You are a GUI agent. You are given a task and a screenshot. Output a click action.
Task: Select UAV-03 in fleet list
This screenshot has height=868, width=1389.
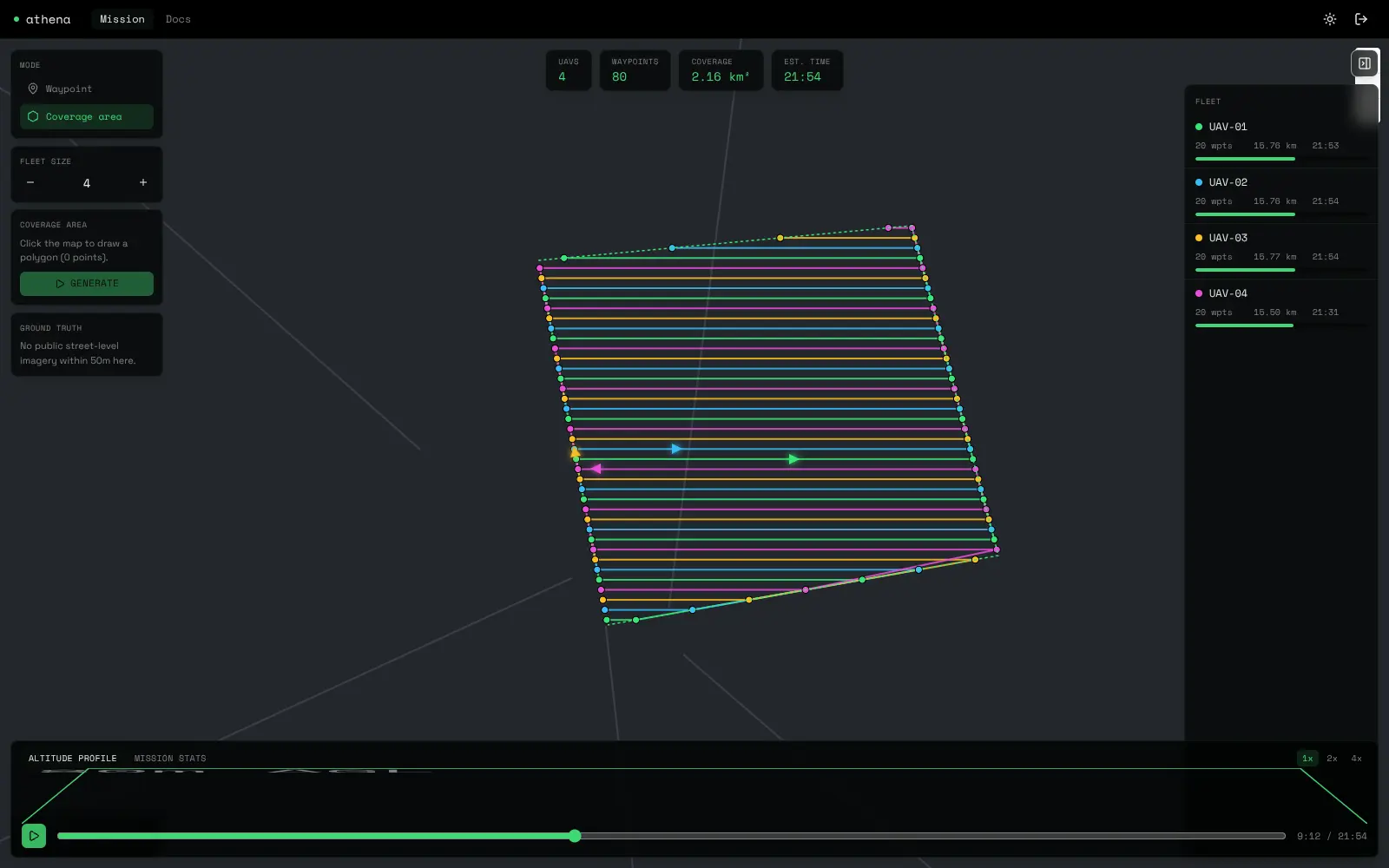[1280, 251]
